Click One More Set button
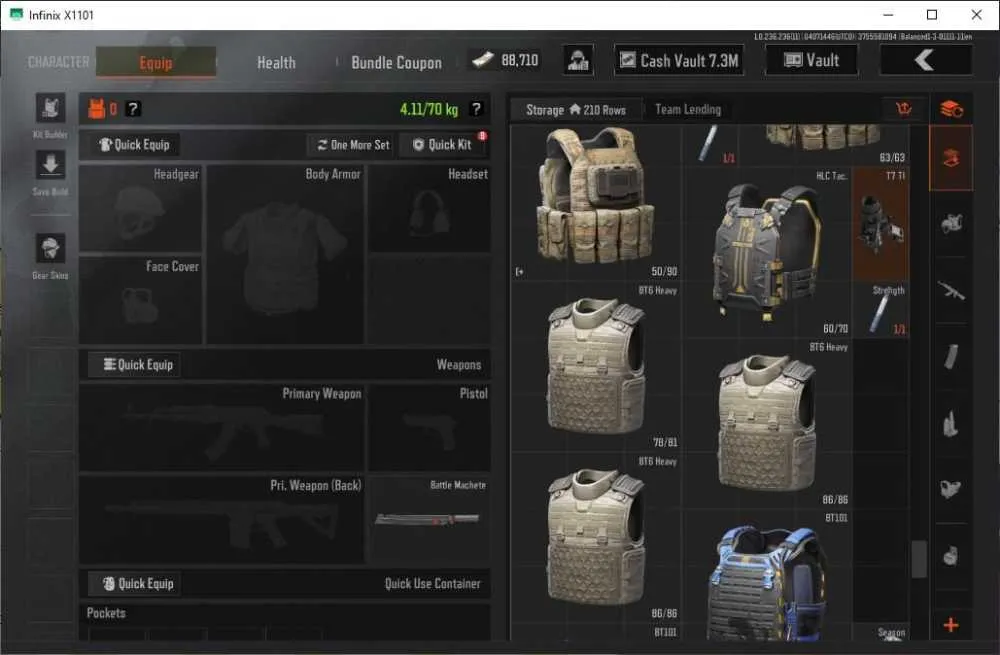 [353, 145]
